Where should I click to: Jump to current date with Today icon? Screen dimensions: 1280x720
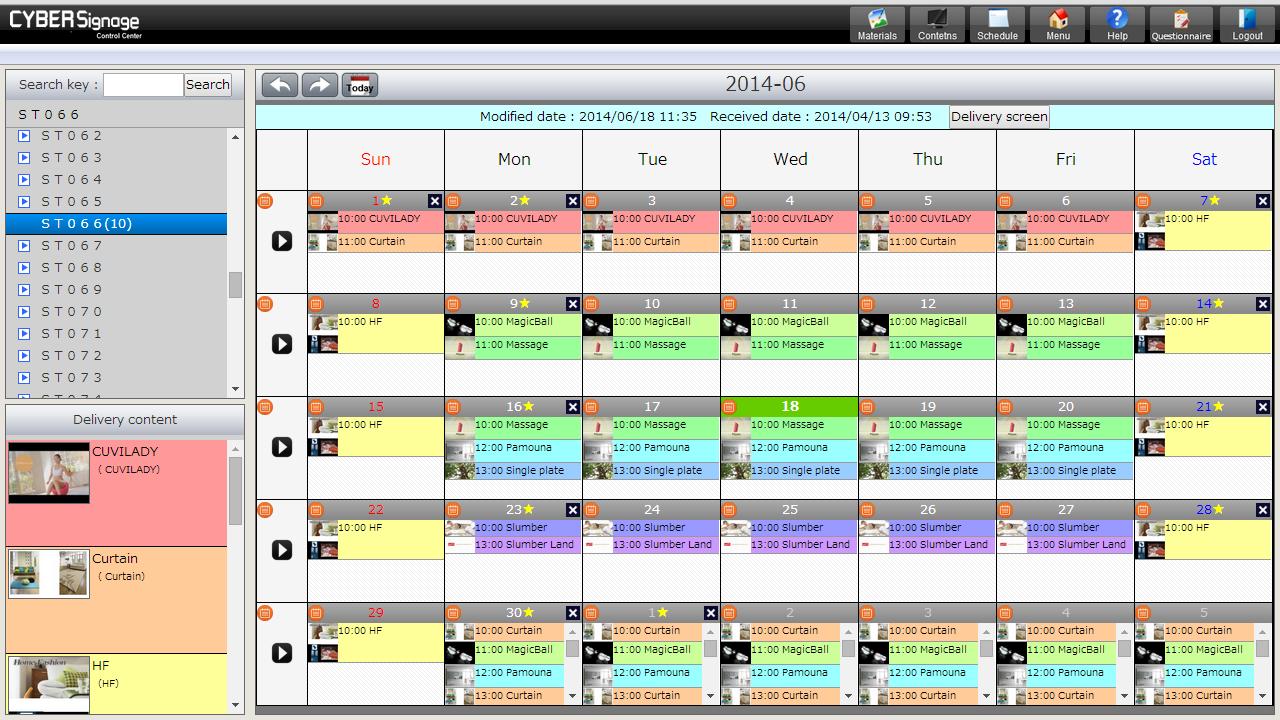click(x=359, y=85)
